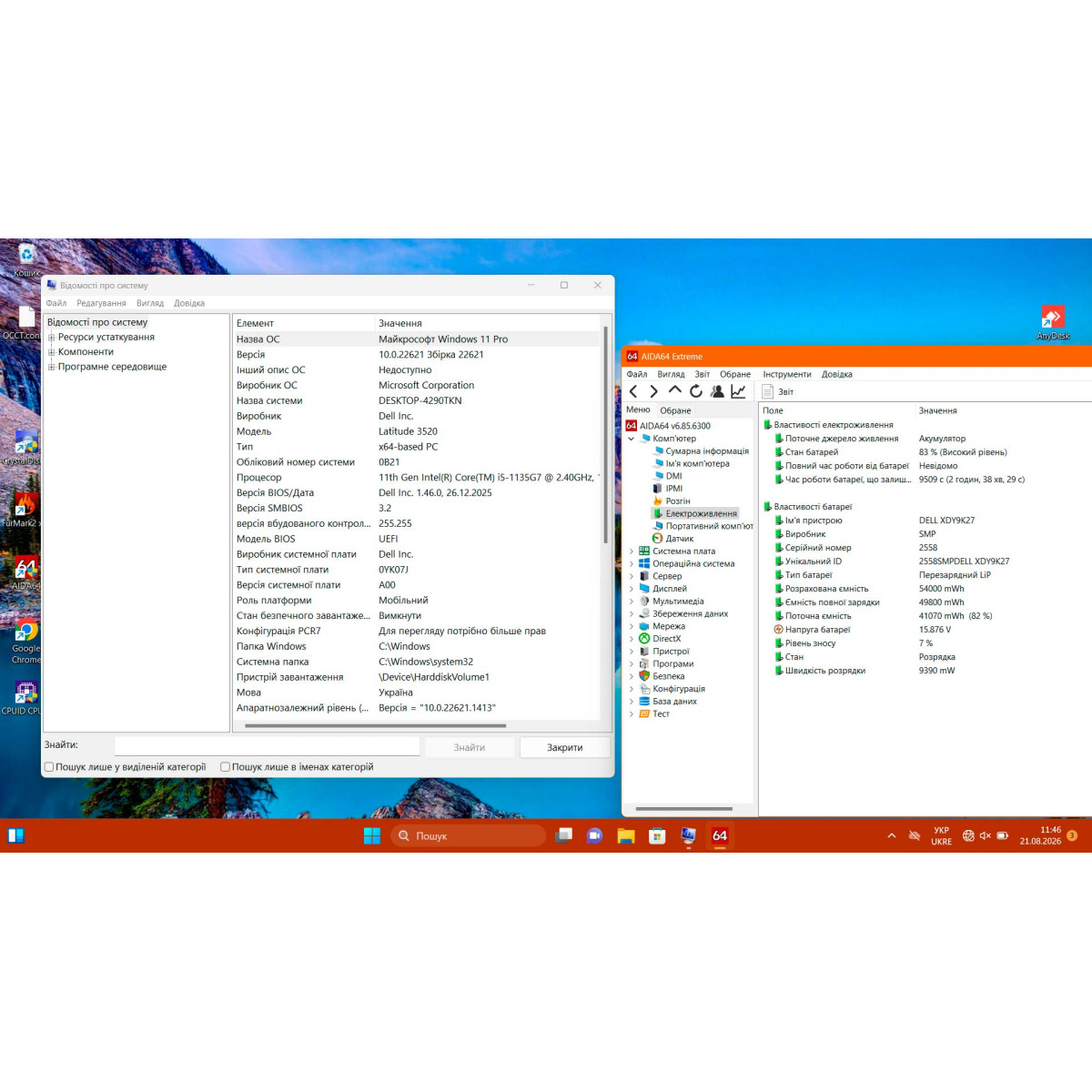This screenshot has width=1092, height=1092.
Task: Open the AIDA64 desktop shortcut
Action: point(25,573)
